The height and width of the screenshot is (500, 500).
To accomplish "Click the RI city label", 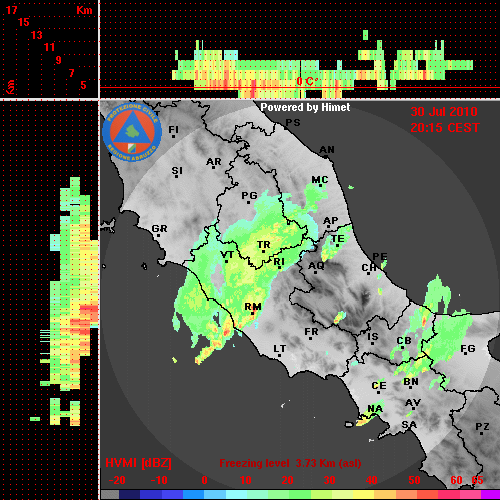I will tap(279, 262).
